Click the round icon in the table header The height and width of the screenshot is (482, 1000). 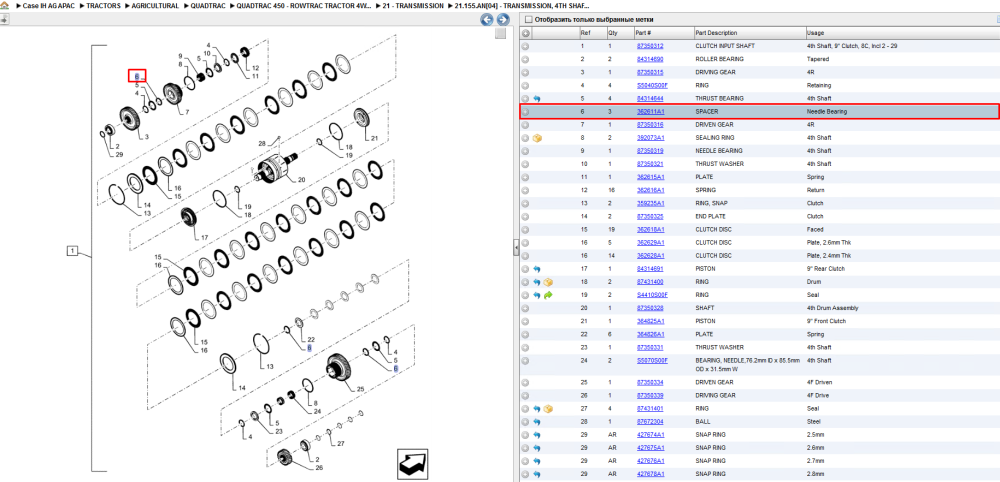click(526, 33)
